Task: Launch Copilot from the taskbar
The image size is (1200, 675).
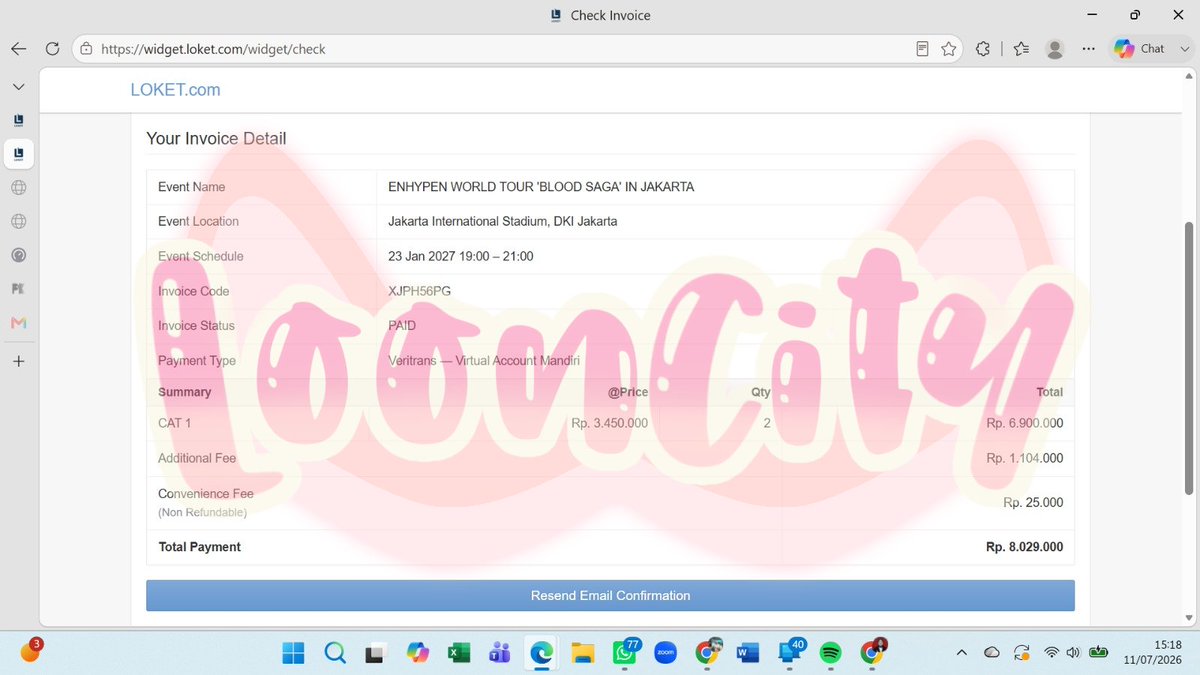Action: [x=417, y=653]
